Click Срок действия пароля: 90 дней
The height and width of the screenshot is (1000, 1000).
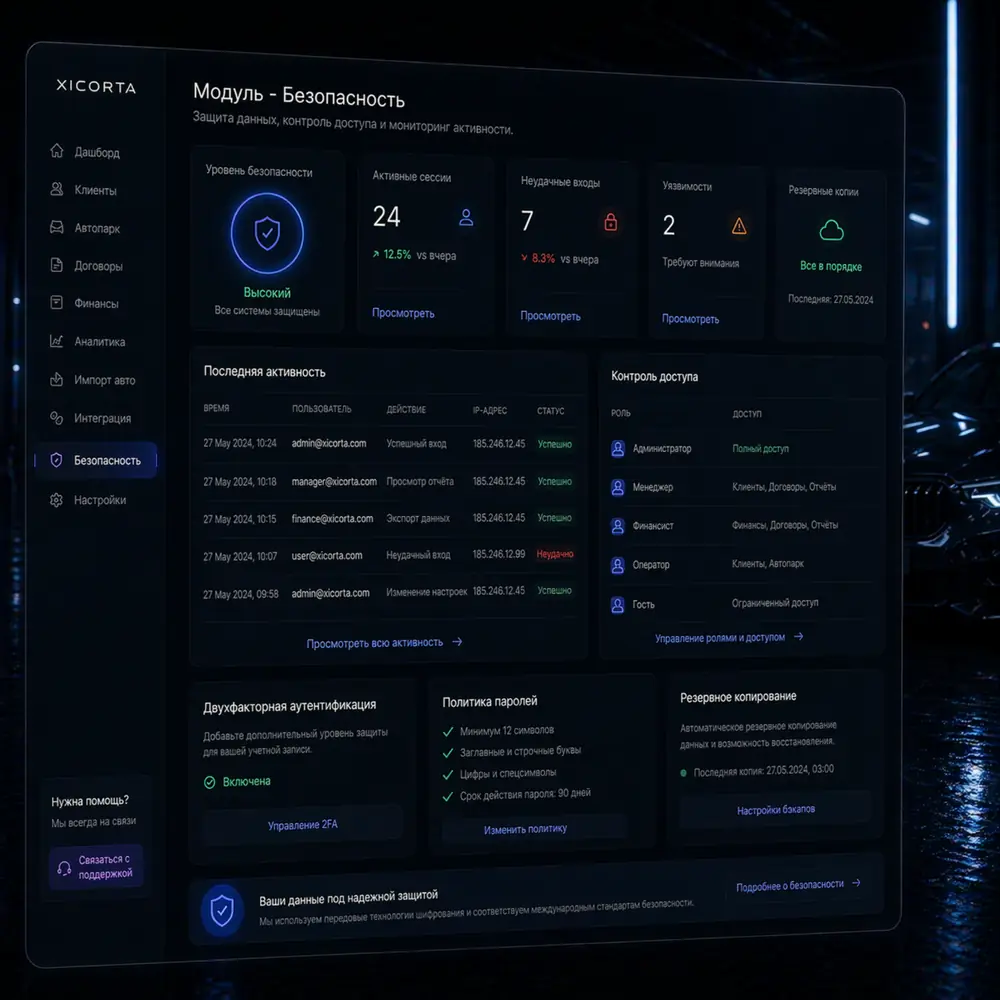pos(526,794)
